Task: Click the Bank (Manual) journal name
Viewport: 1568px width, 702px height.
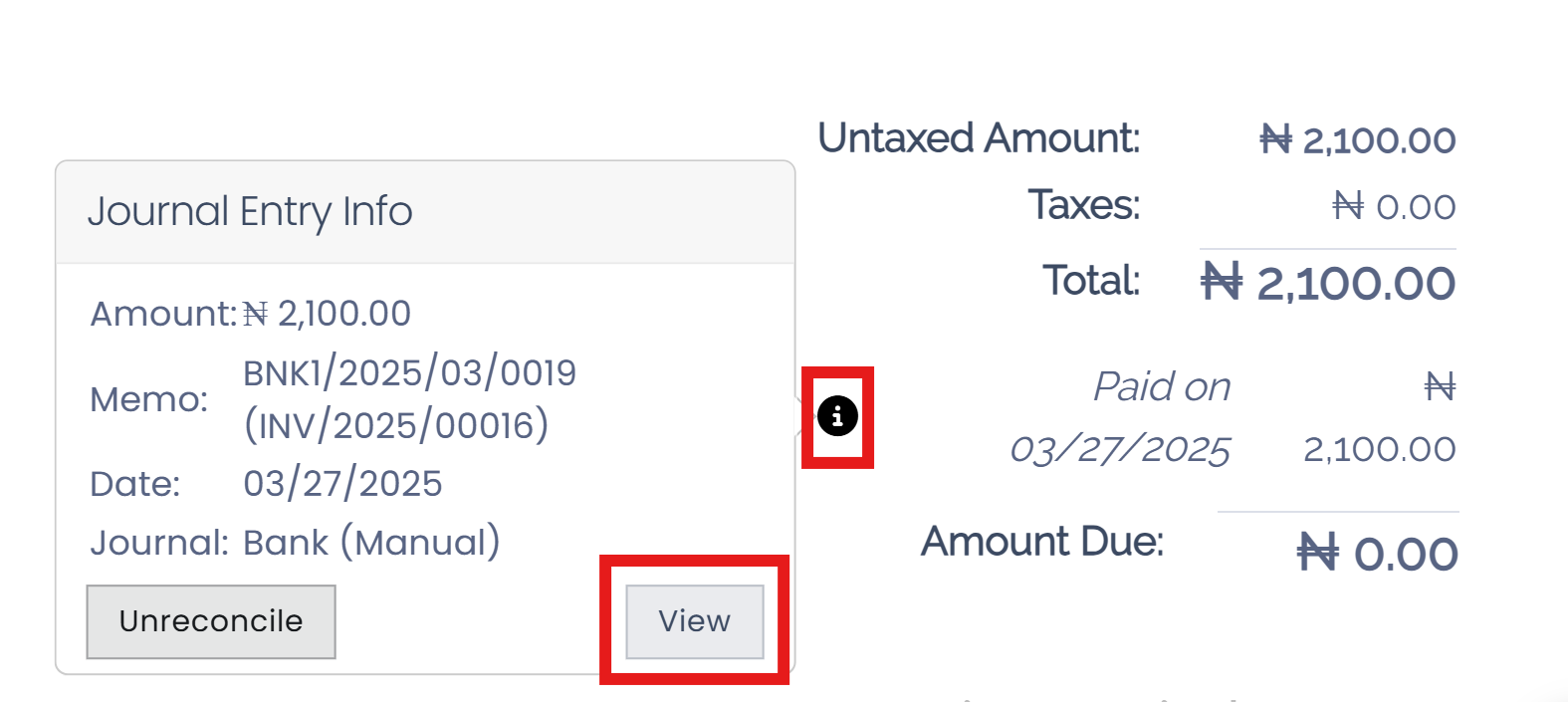Action: (371, 543)
